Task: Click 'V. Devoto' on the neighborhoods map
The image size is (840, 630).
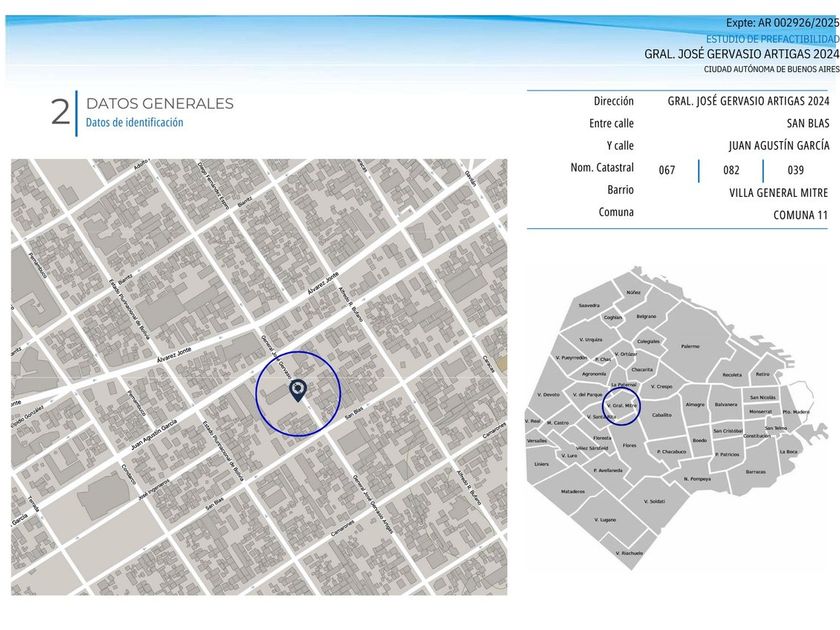Action: click(x=549, y=394)
